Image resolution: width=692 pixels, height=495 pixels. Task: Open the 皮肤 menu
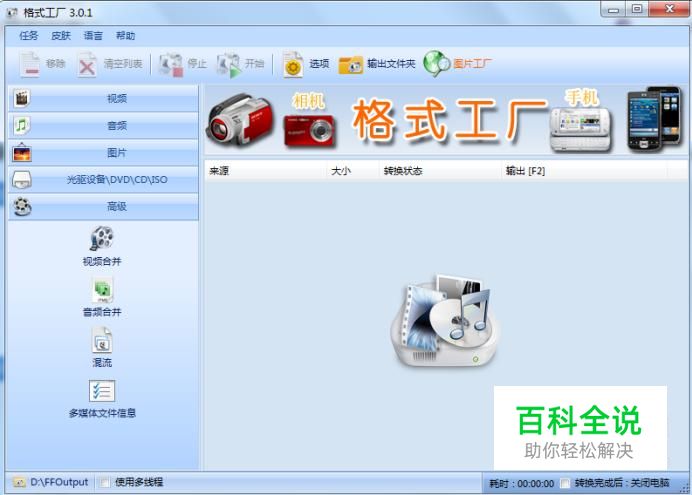61,36
